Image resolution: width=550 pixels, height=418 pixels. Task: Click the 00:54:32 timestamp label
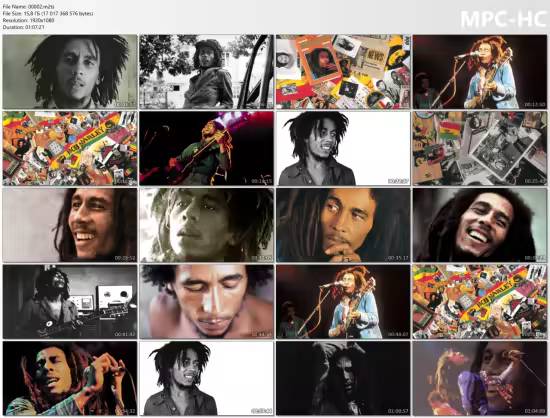[x=125, y=411]
